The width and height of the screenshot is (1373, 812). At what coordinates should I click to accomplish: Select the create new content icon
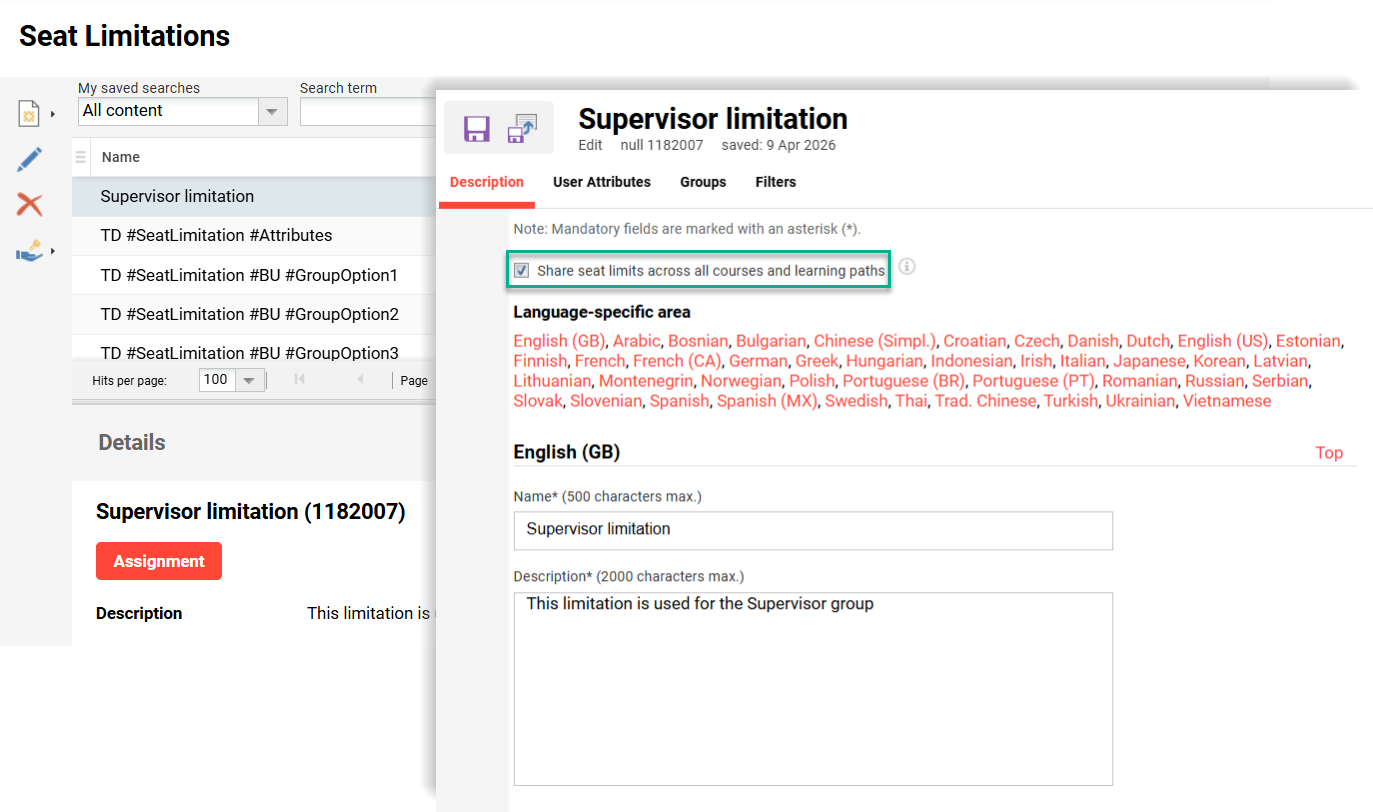pyautogui.click(x=28, y=113)
